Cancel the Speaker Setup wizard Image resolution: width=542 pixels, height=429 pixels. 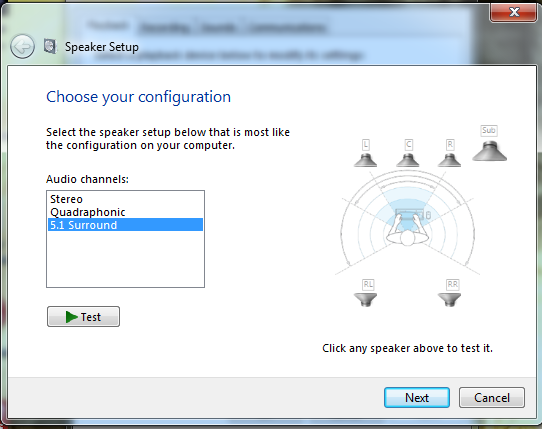point(492,398)
